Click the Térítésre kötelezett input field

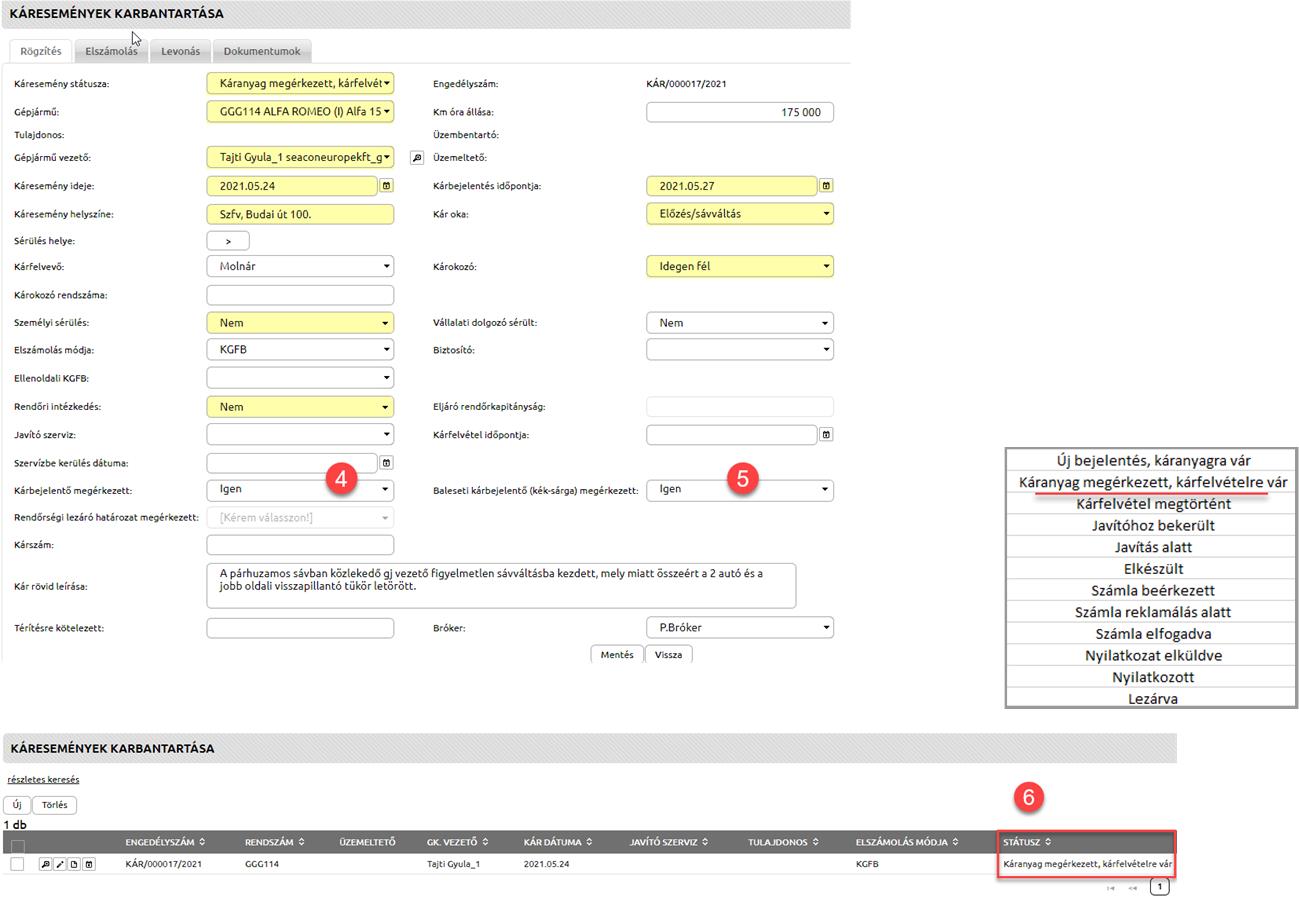coord(300,628)
